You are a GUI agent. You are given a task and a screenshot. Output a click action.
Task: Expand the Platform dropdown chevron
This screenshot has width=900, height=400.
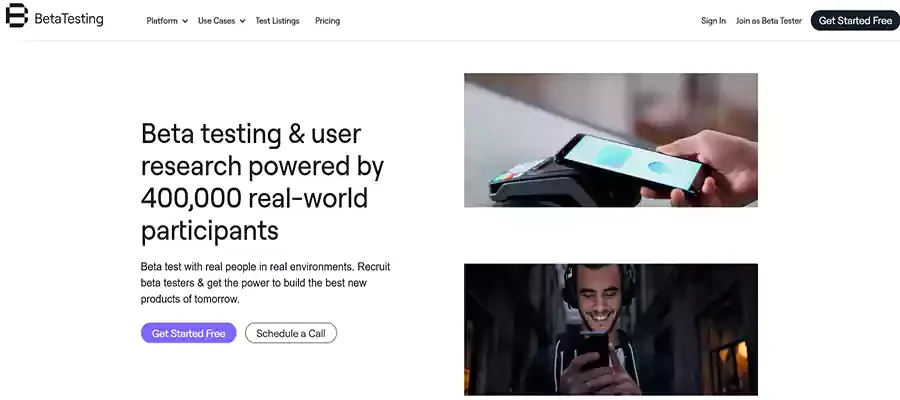click(185, 21)
